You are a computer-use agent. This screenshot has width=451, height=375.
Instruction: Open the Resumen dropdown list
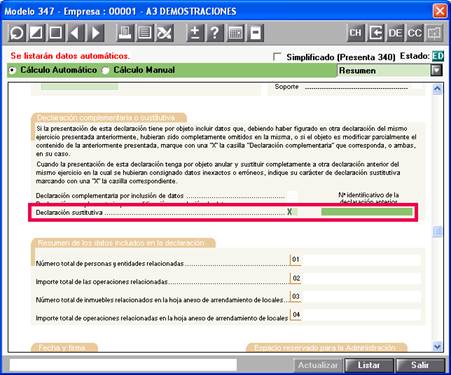click(x=437, y=71)
